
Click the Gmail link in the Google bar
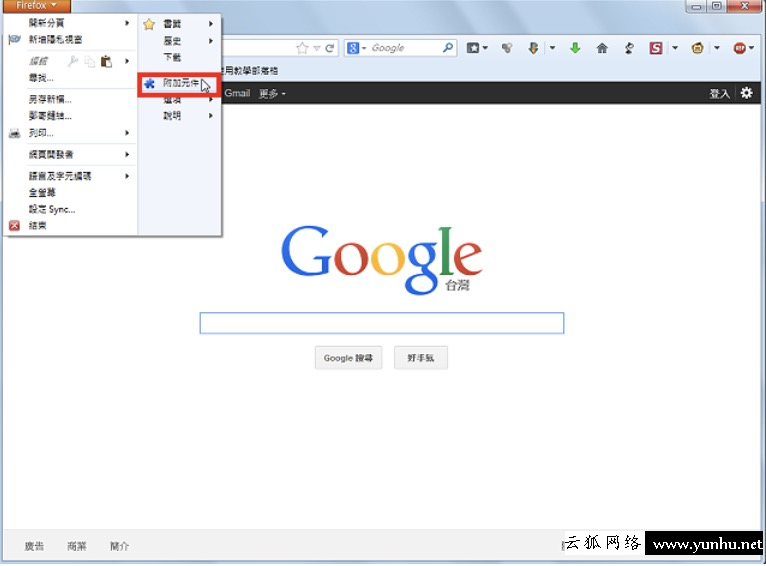[x=237, y=93]
